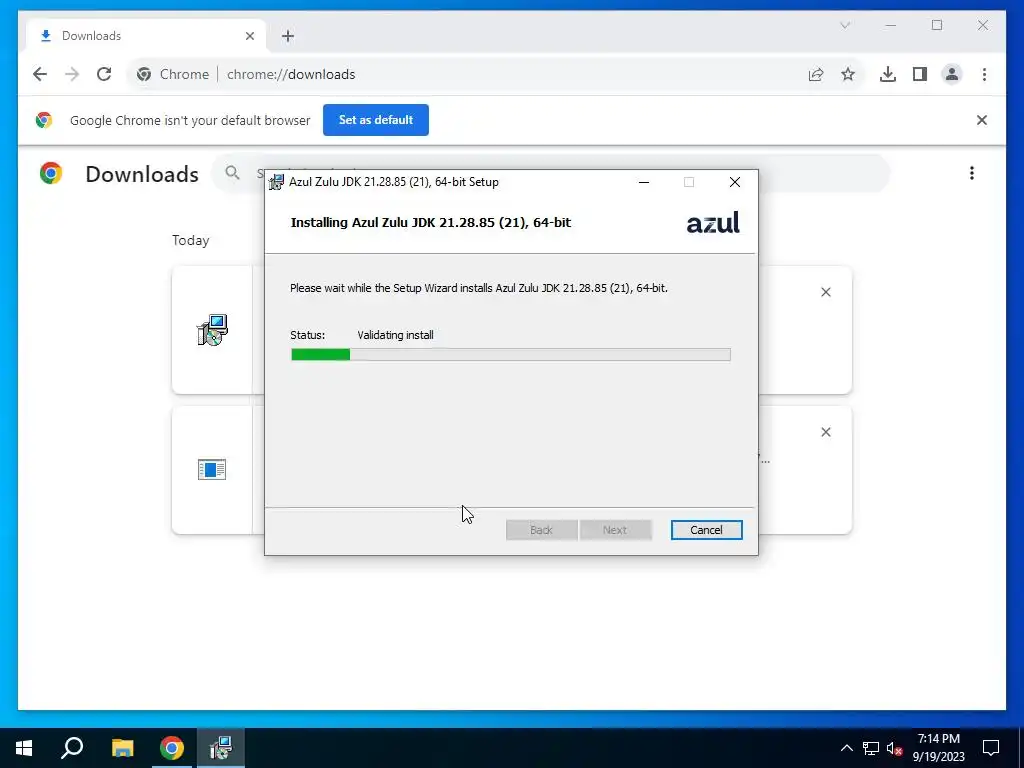The height and width of the screenshot is (768, 1024).
Task: Open the Chrome tab search chevron
Action: click(845, 25)
